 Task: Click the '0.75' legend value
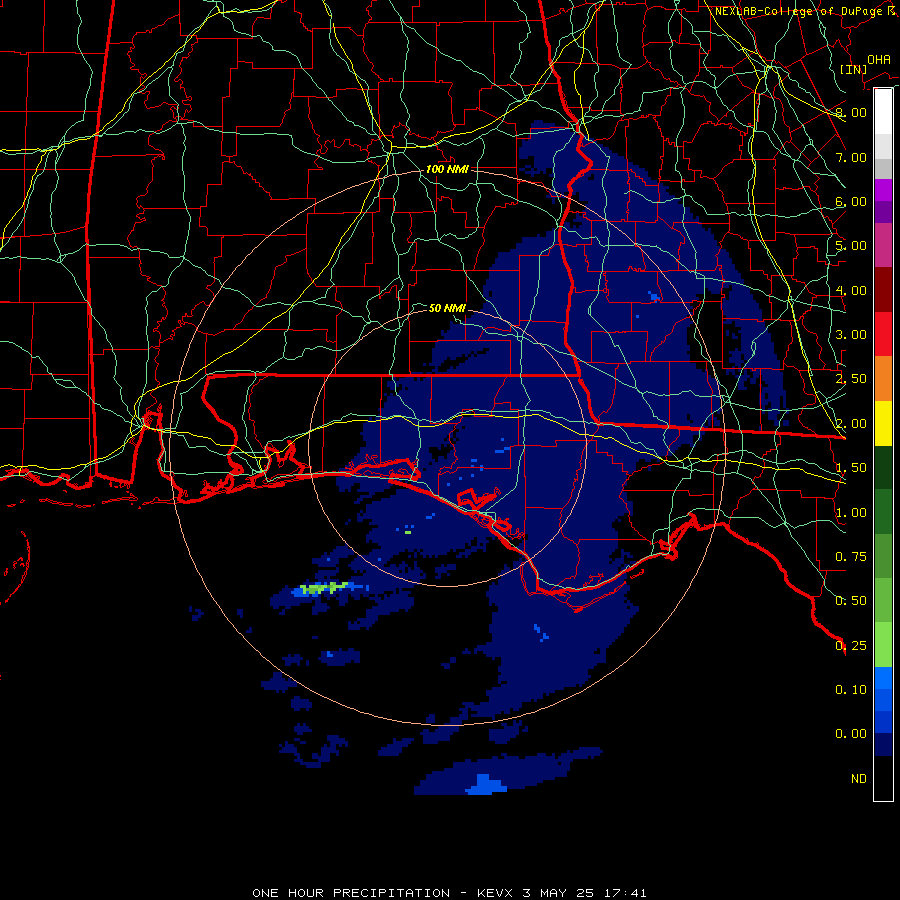(x=851, y=556)
